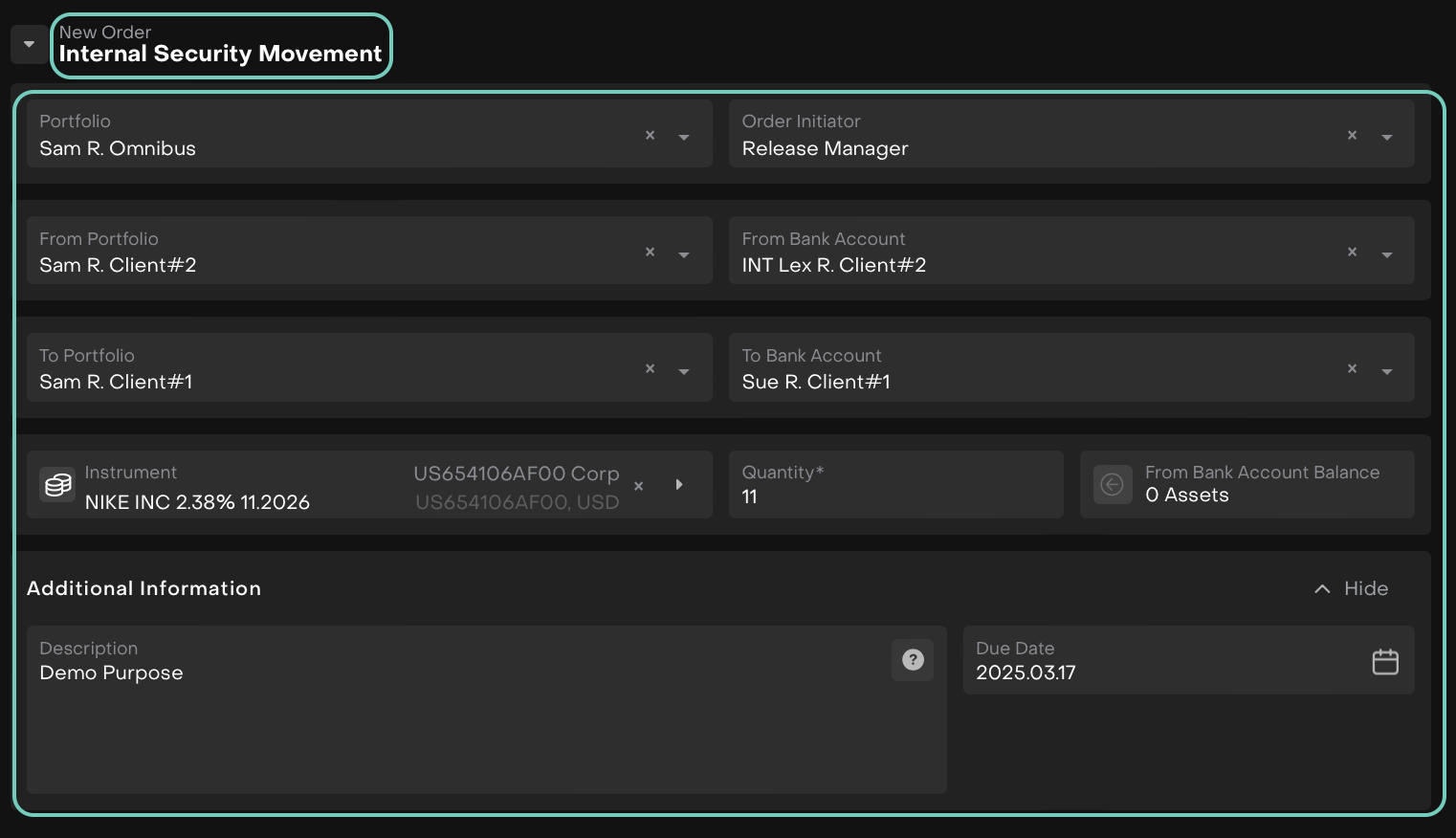This screenshot has height=838, width=1456.
Task: Open the To Portfolio dropdown
Action: [x=684, y=371]
